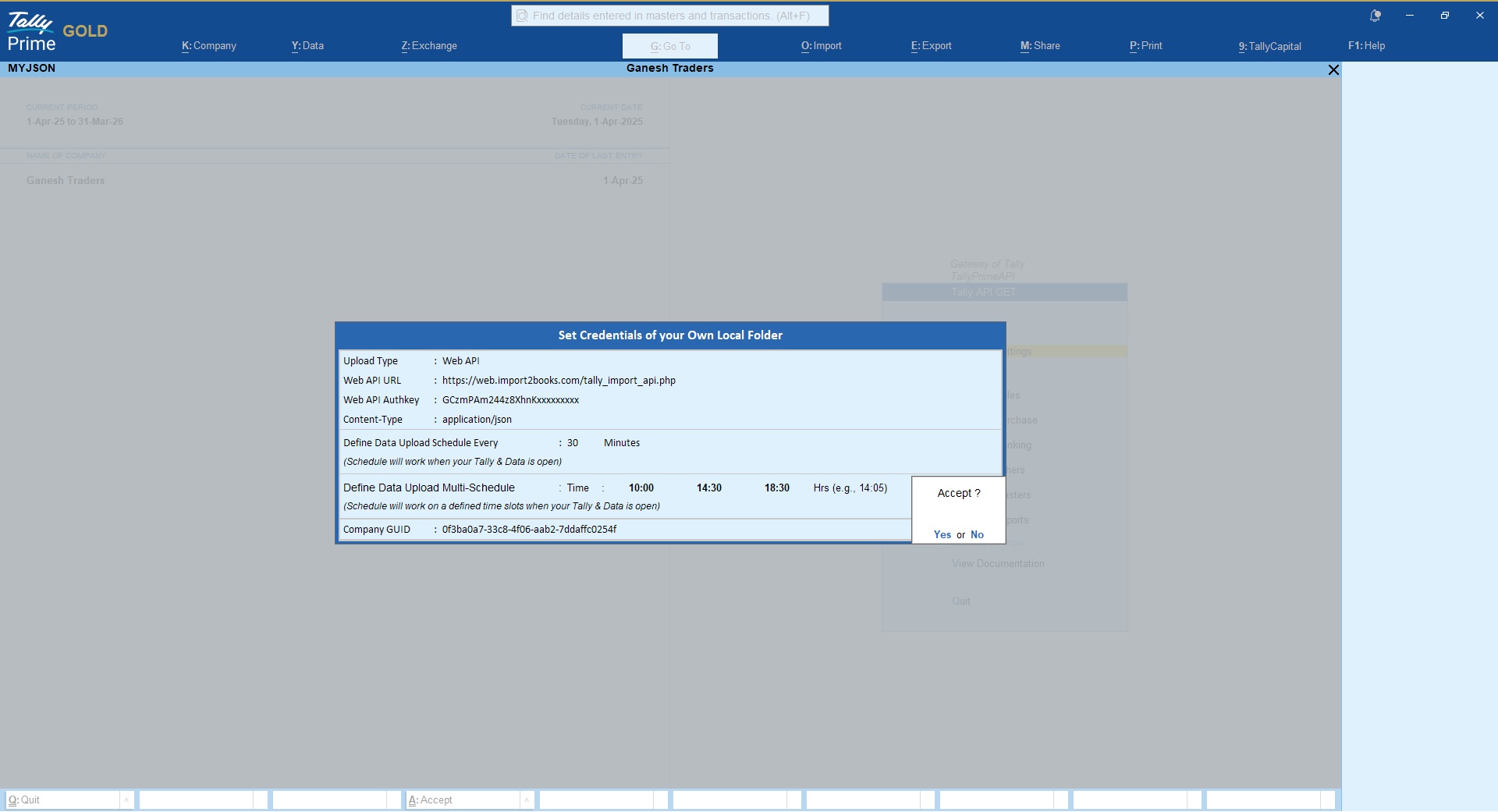1498x812 pixels.
Task: Click the Web API URL field value
Action: click(x=559, y=381)
